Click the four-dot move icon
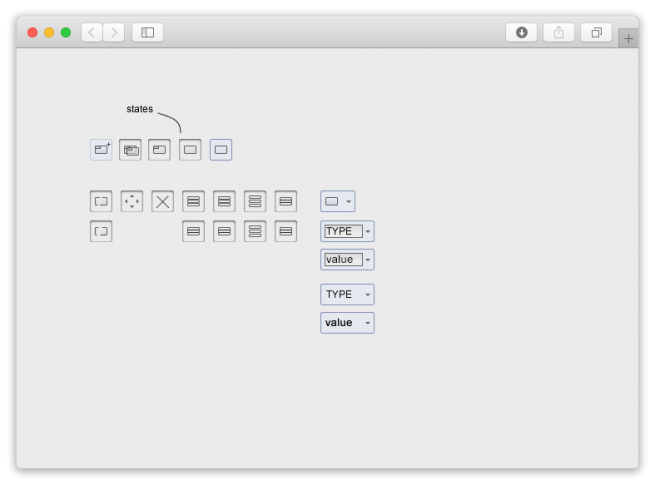This screenshot has height=485, width=655. (132, 202)
